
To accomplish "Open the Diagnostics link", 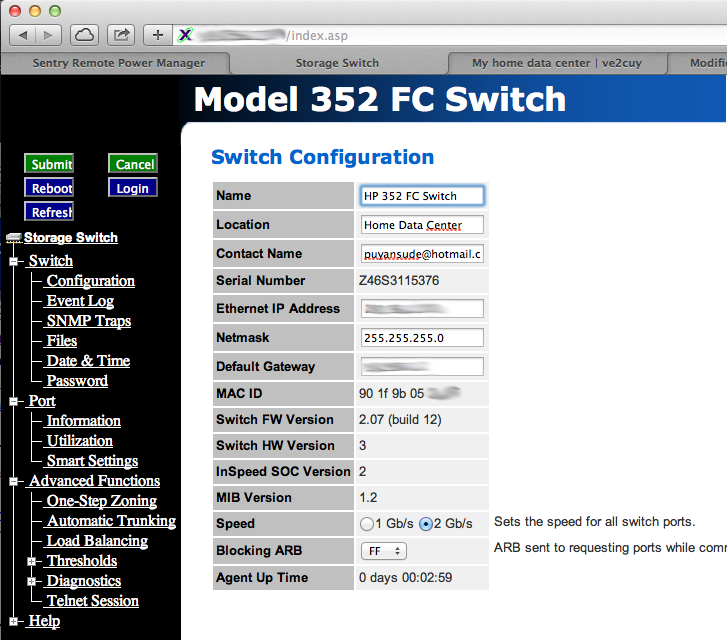I will click(x=83, y=581).
